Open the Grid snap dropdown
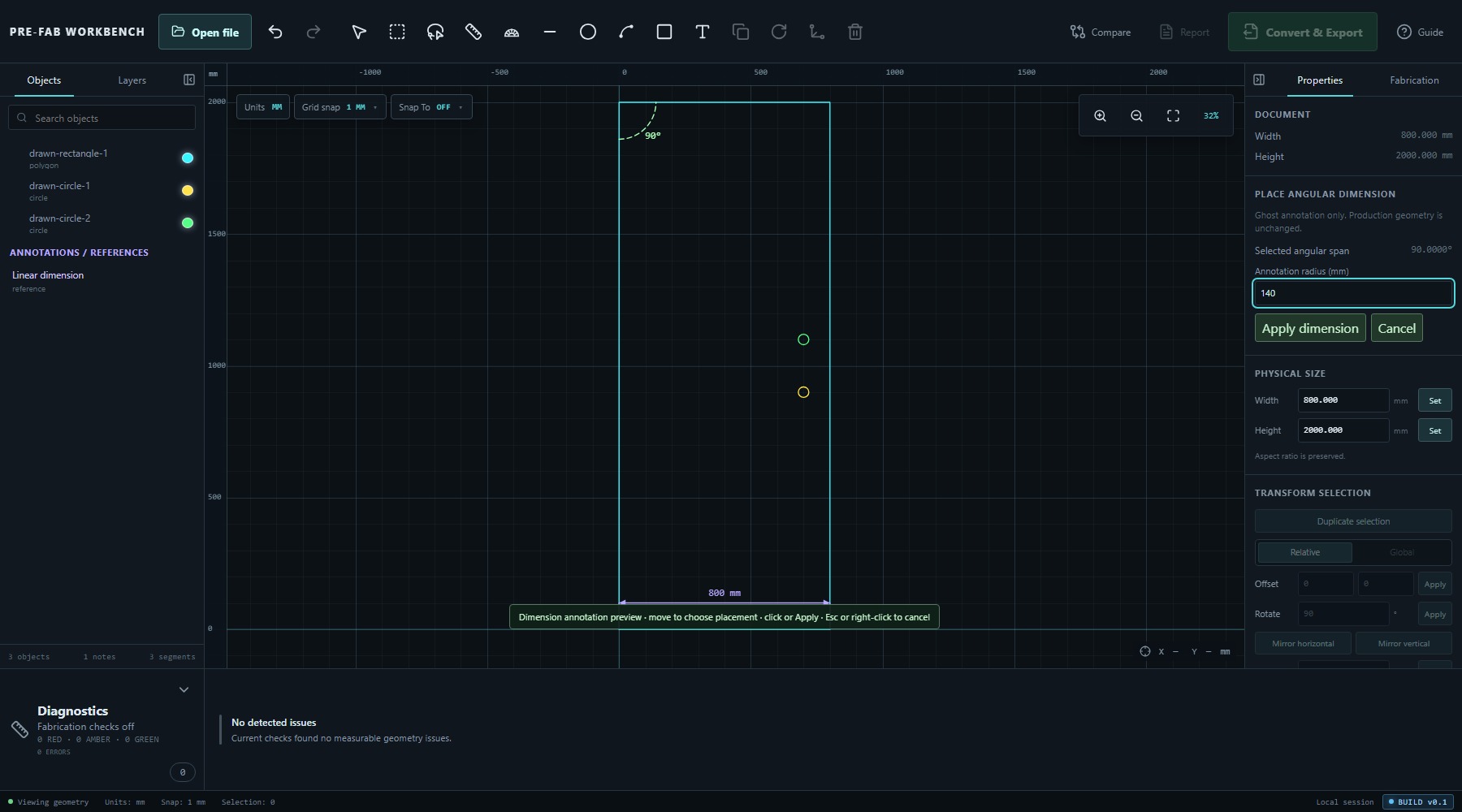Image resolution: width=1462 pixels, height=812 pixels. (340, 107)
